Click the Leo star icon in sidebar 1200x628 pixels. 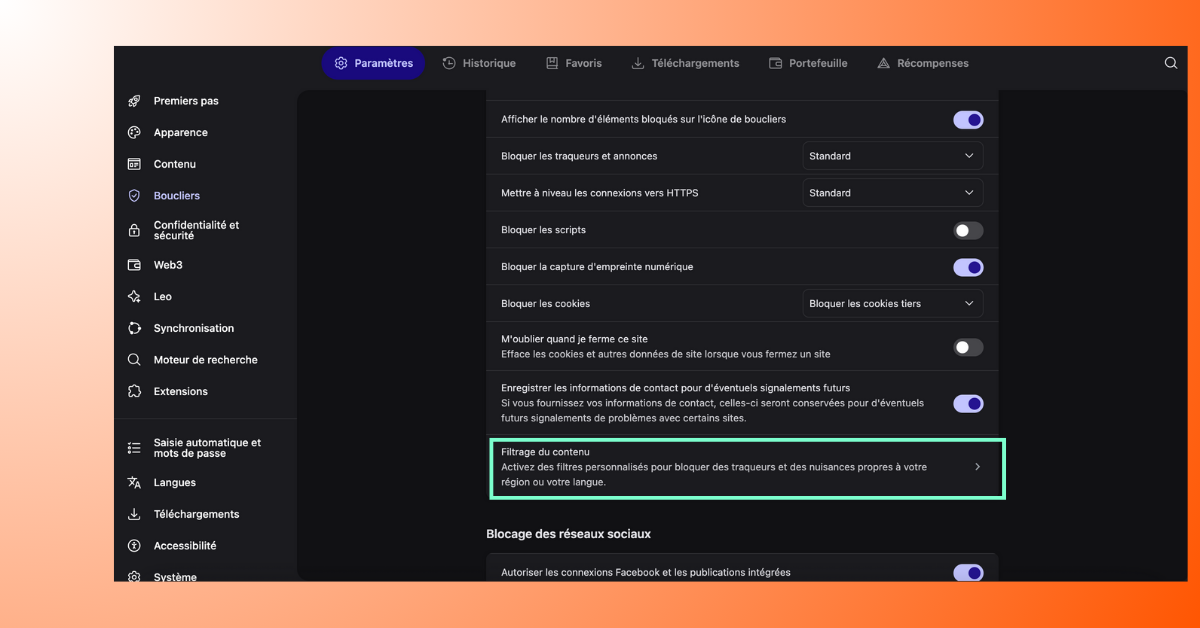click(x=134, y=297)
